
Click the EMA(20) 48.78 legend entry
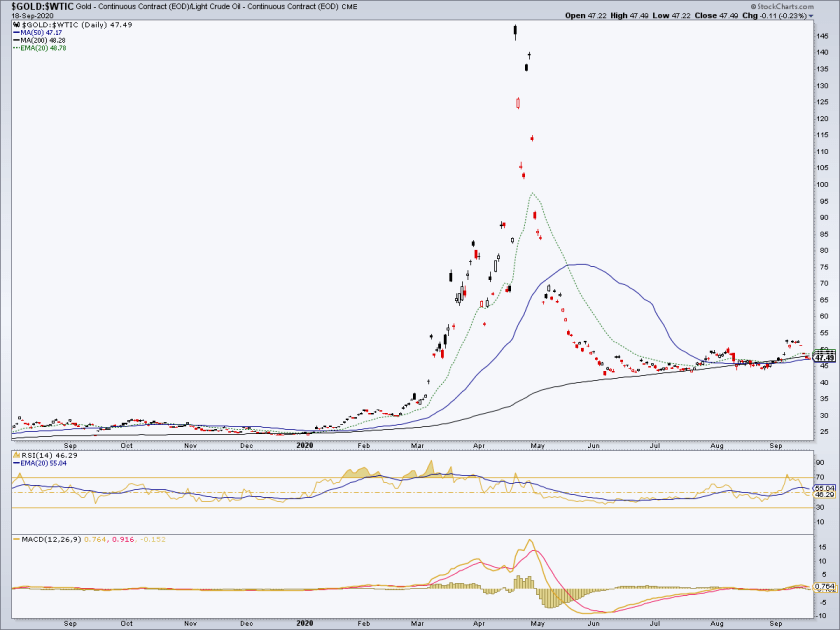point(39,48)
